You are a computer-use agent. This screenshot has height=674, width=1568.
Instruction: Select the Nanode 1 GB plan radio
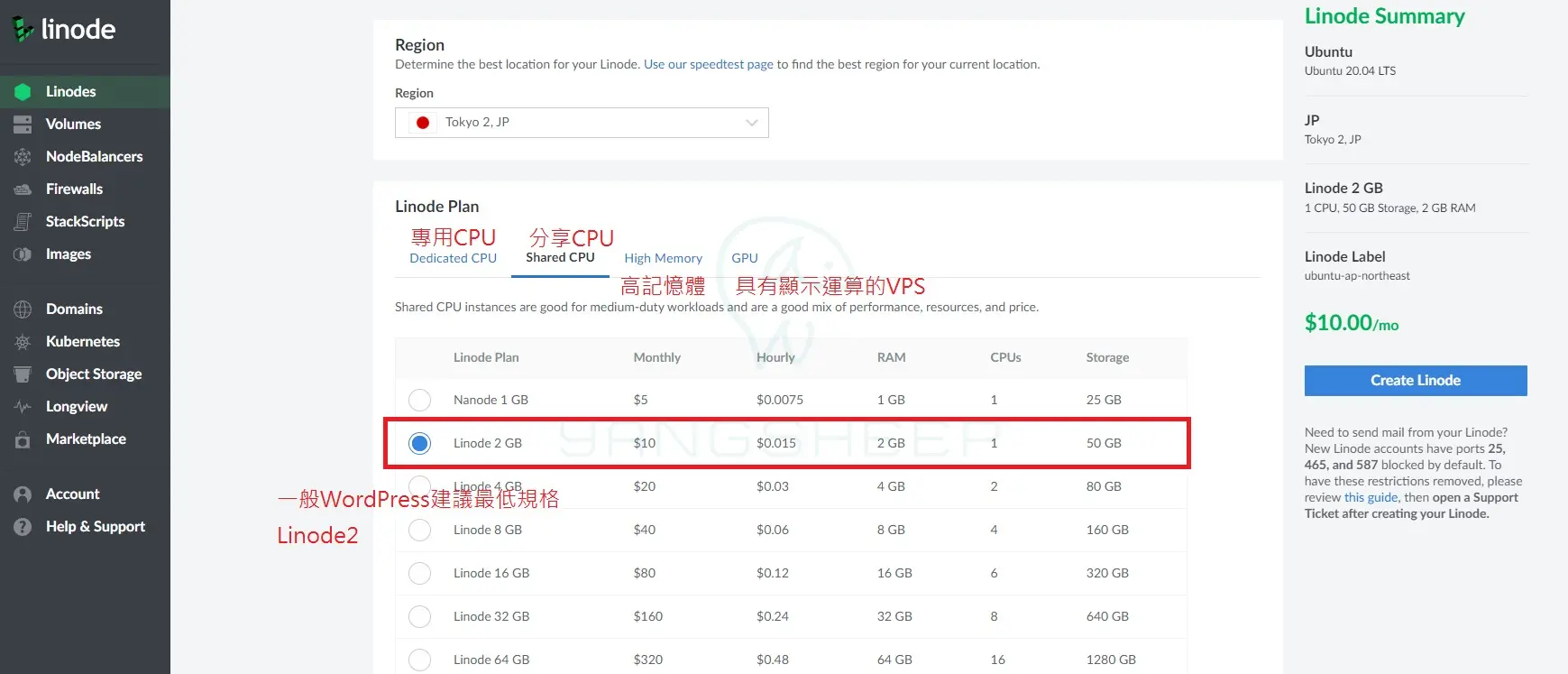pyautogui.click(x=419, y=400)
